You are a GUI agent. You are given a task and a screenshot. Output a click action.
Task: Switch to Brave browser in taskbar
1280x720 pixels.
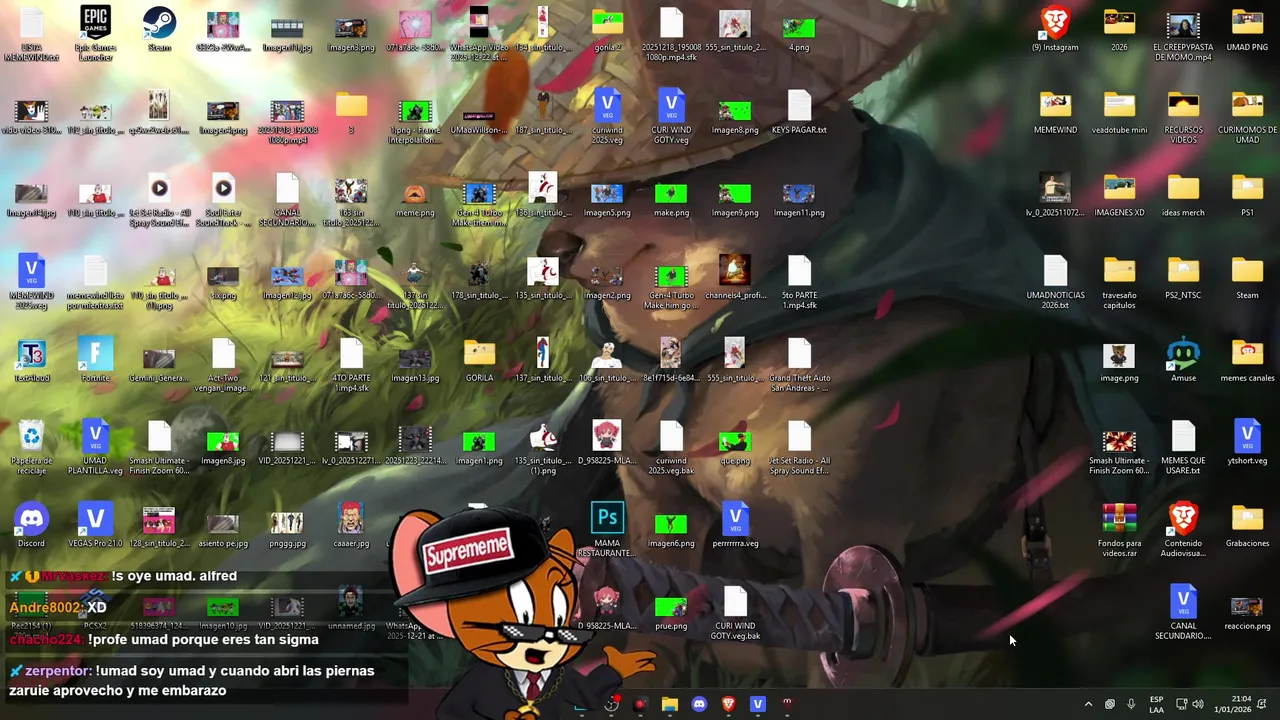(x=728, y=704)
